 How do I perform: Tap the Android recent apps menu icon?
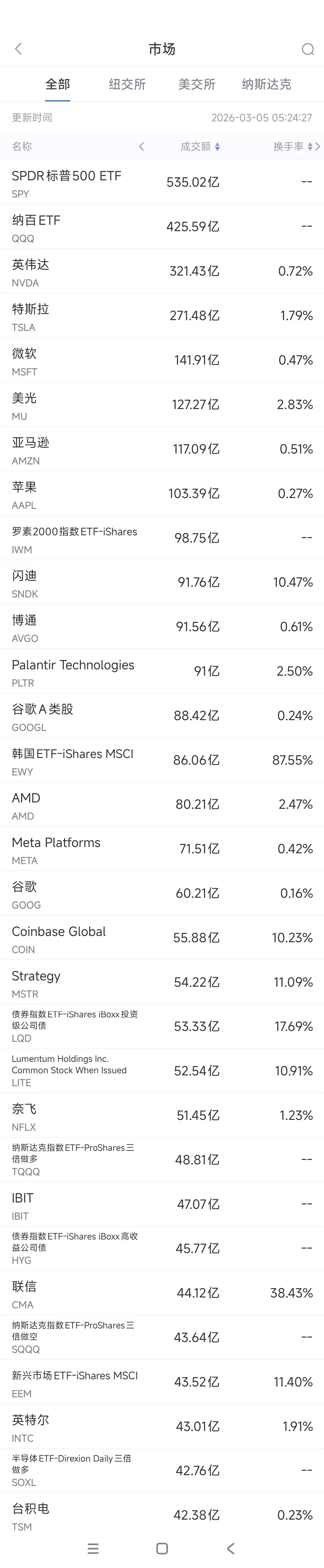coord(93,1548)
